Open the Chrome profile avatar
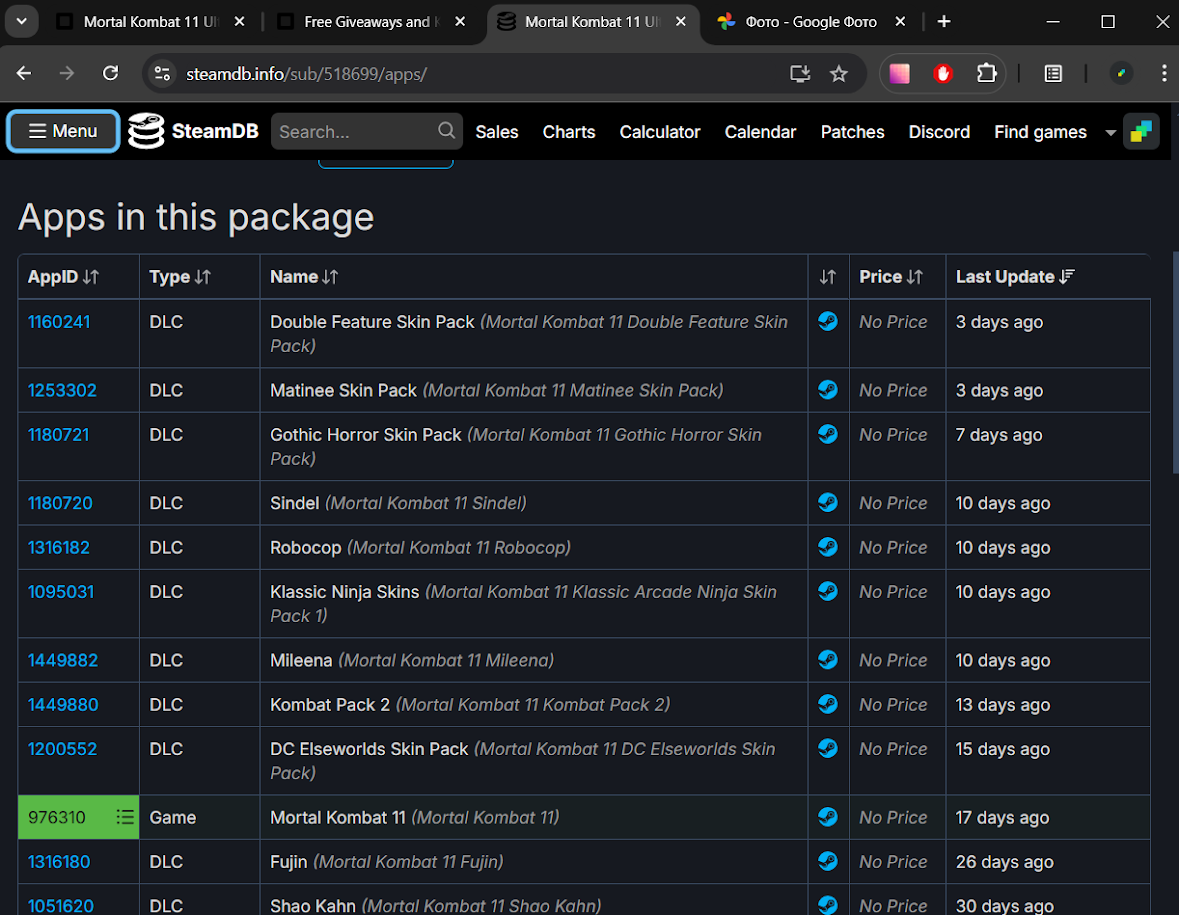 (x=1121, y=74)
